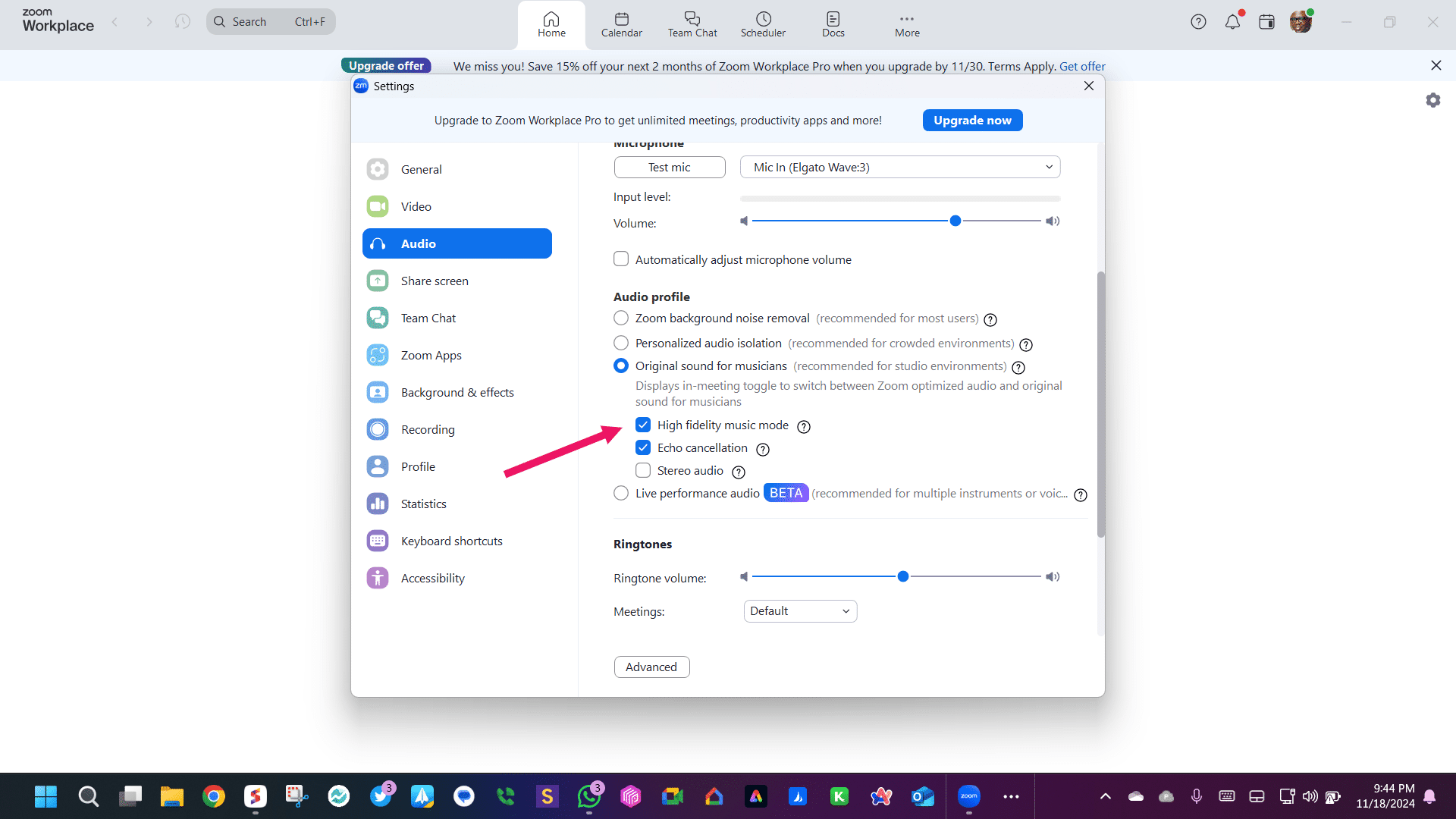
Task: Click the Profile sidebar icon
Action: coord(378,466)
